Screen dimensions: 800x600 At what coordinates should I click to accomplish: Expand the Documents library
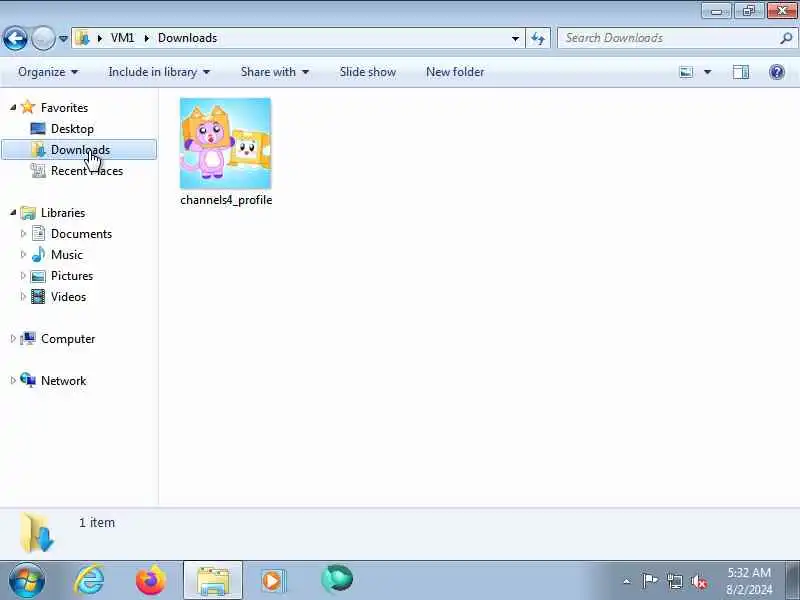23,233
